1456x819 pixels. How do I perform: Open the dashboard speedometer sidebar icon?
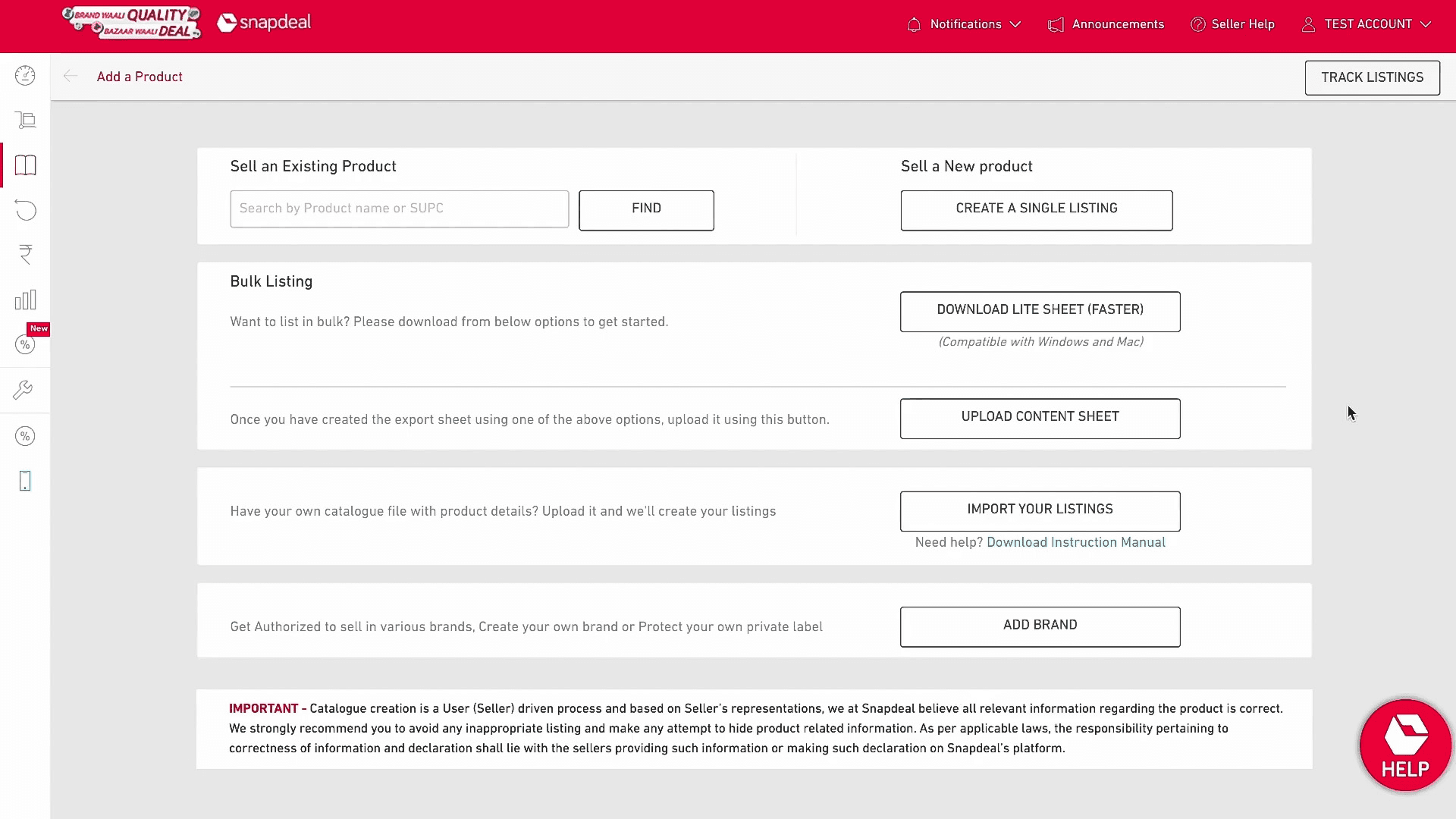click(25, 76)
